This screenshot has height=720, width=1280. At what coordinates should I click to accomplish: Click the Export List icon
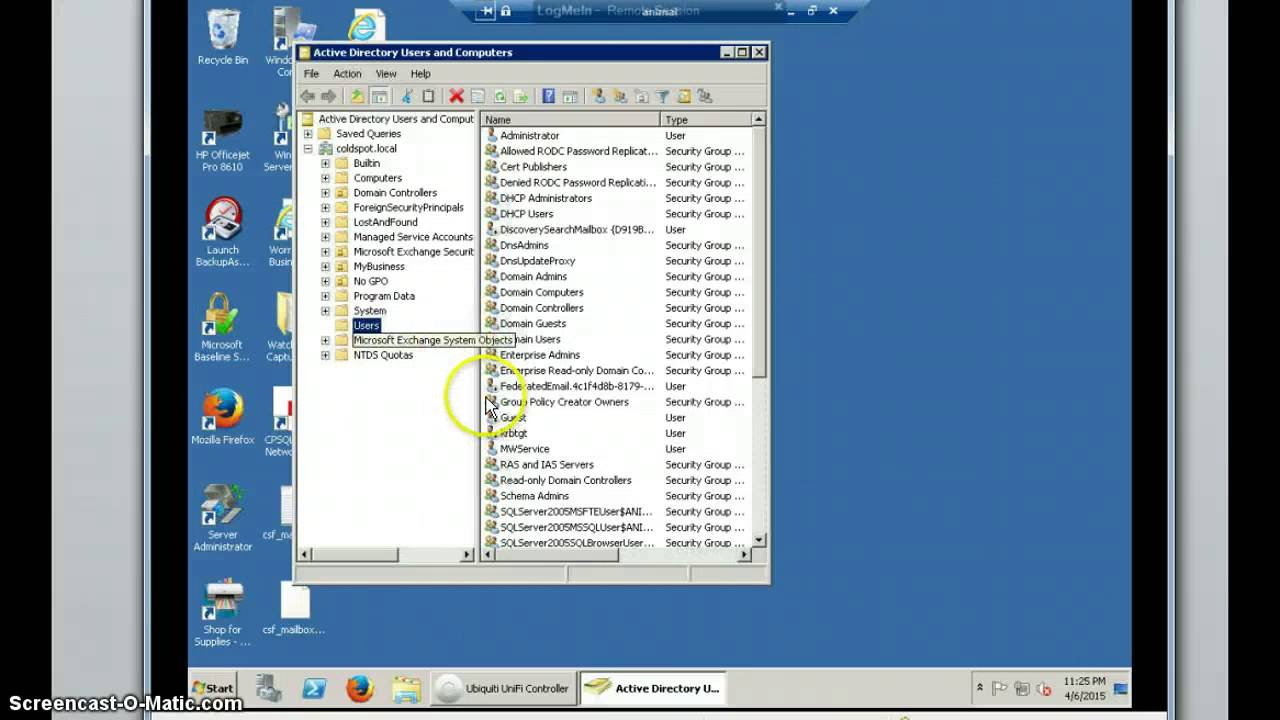tap(520, 96)
